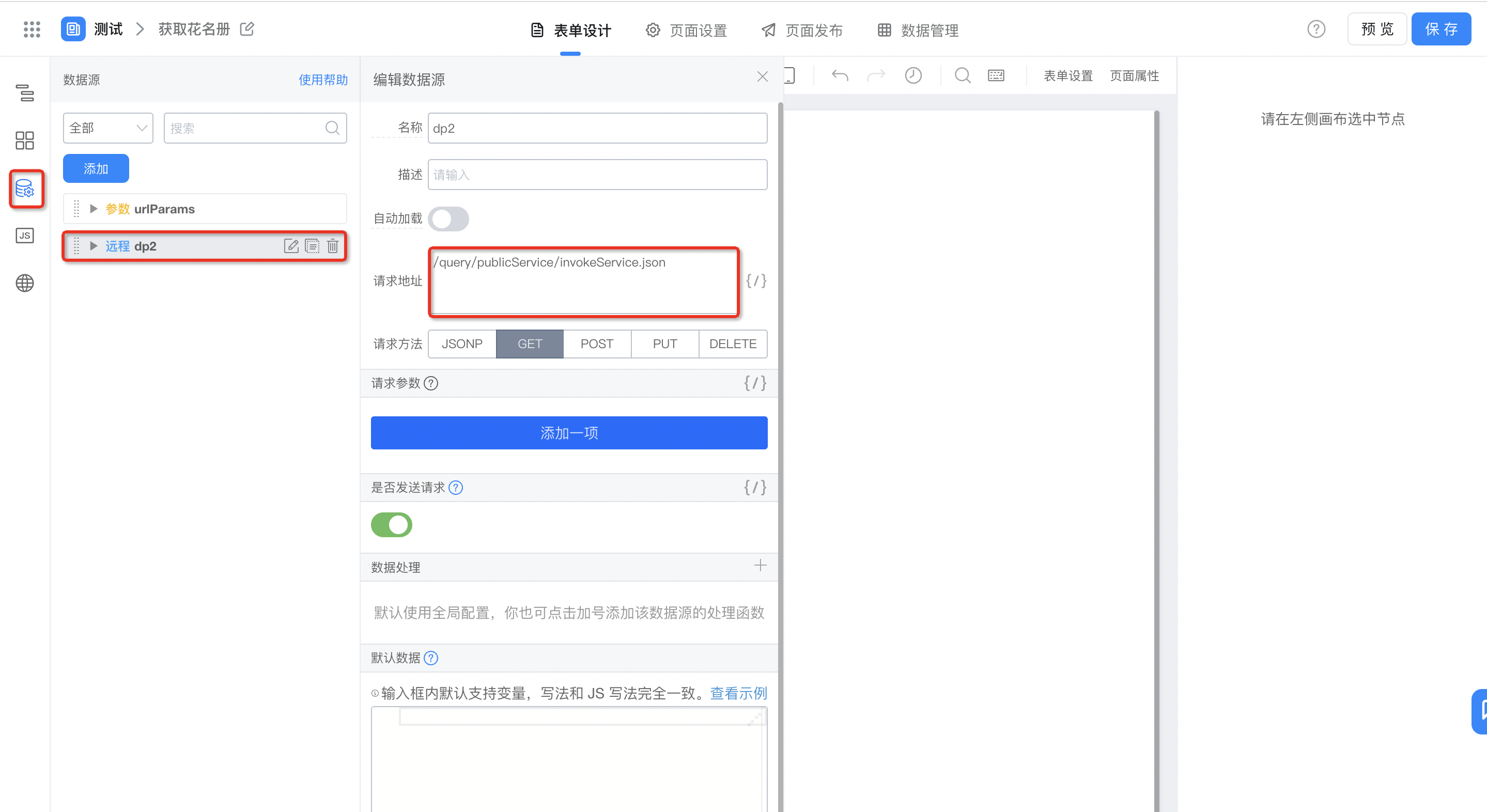The width and height of the screenshot is (1487, 812).
Task: Bind variable for 请求参数 section
Action: tap(755, 383)
